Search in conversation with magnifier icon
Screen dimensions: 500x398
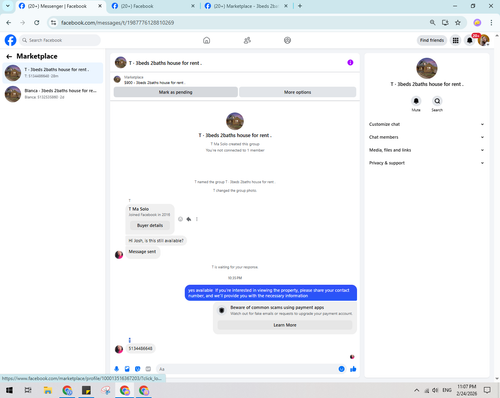[x=437, y=101]
